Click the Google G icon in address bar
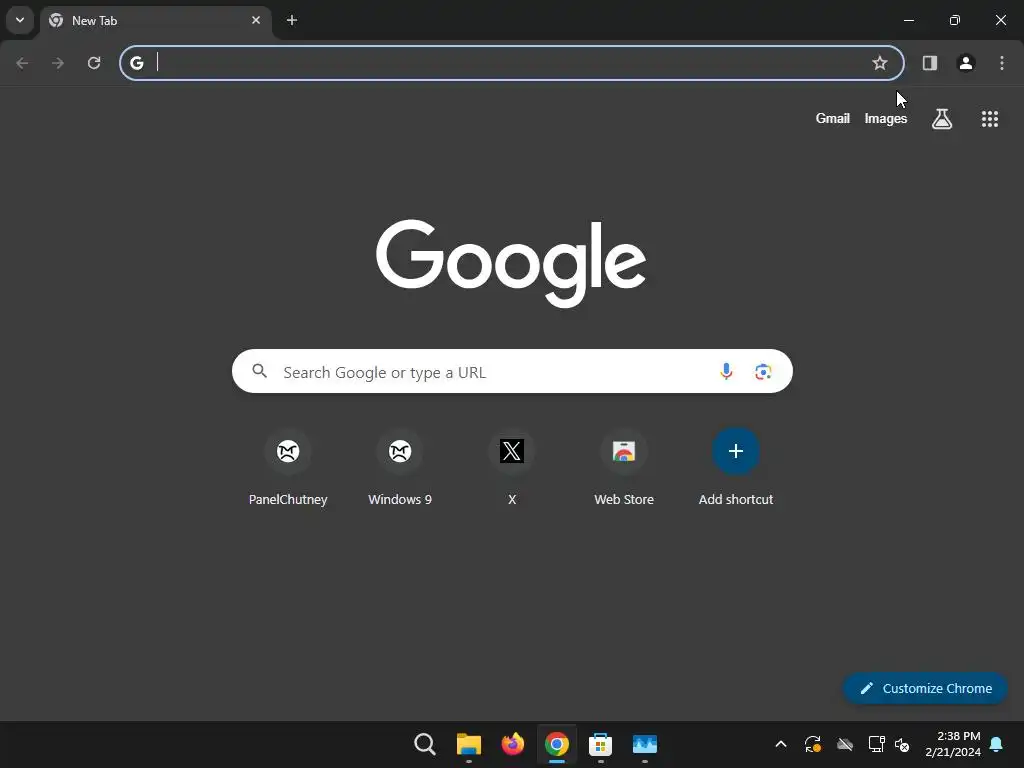Screen dimensions: 1024x768 (x=136, y=63)
